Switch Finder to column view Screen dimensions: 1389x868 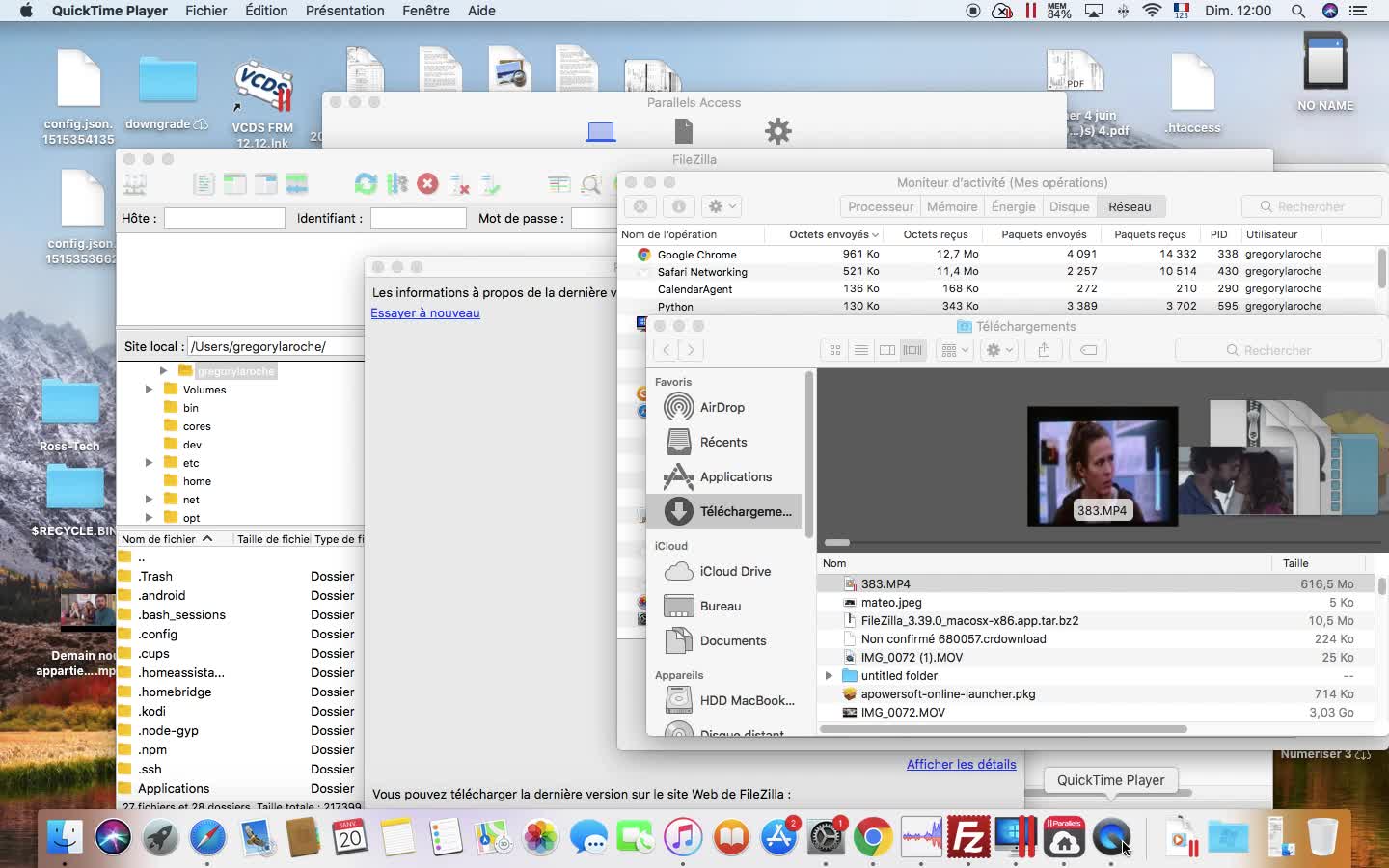pos(887,350)
